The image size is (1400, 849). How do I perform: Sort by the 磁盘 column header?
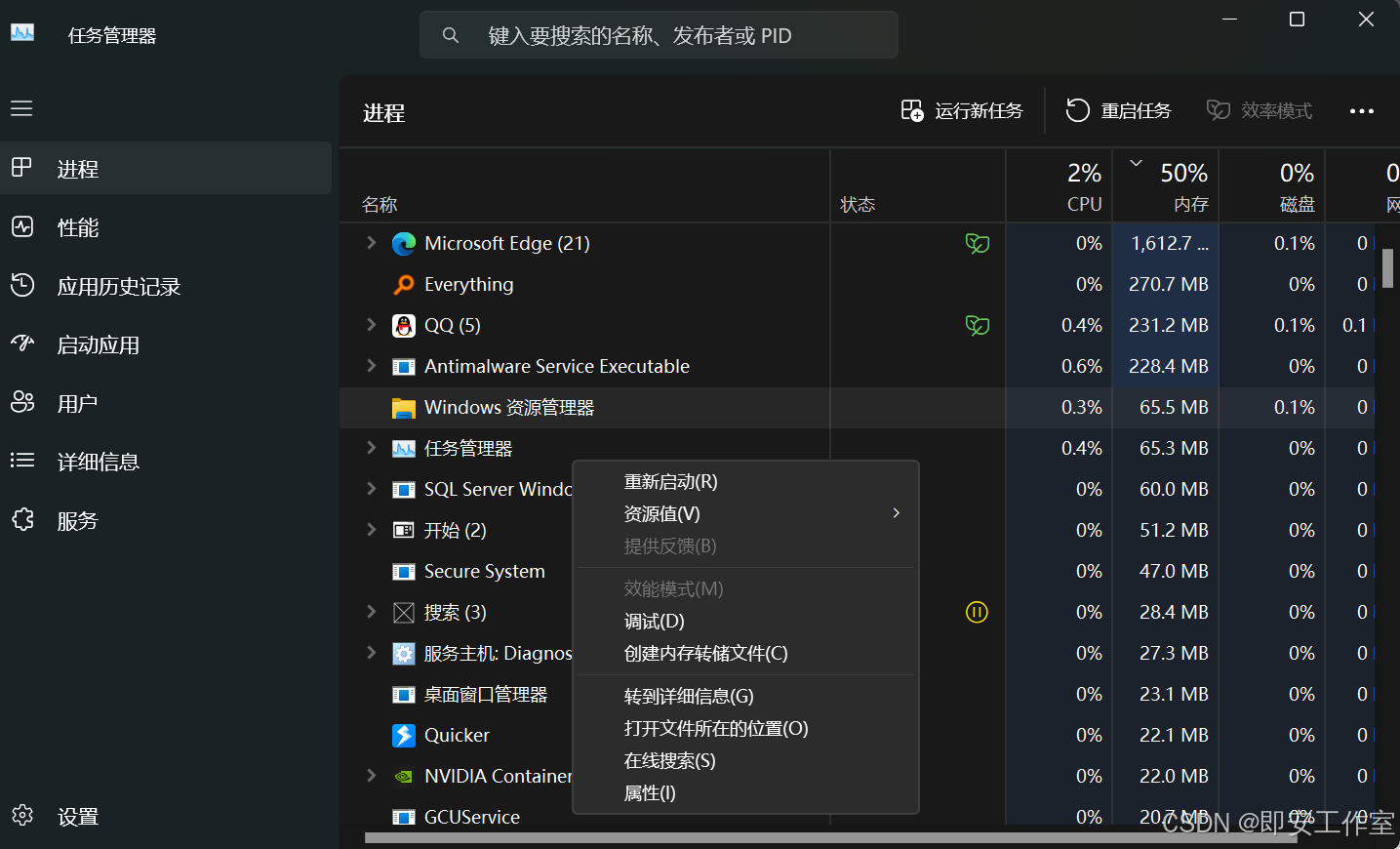coord(1272,186)
